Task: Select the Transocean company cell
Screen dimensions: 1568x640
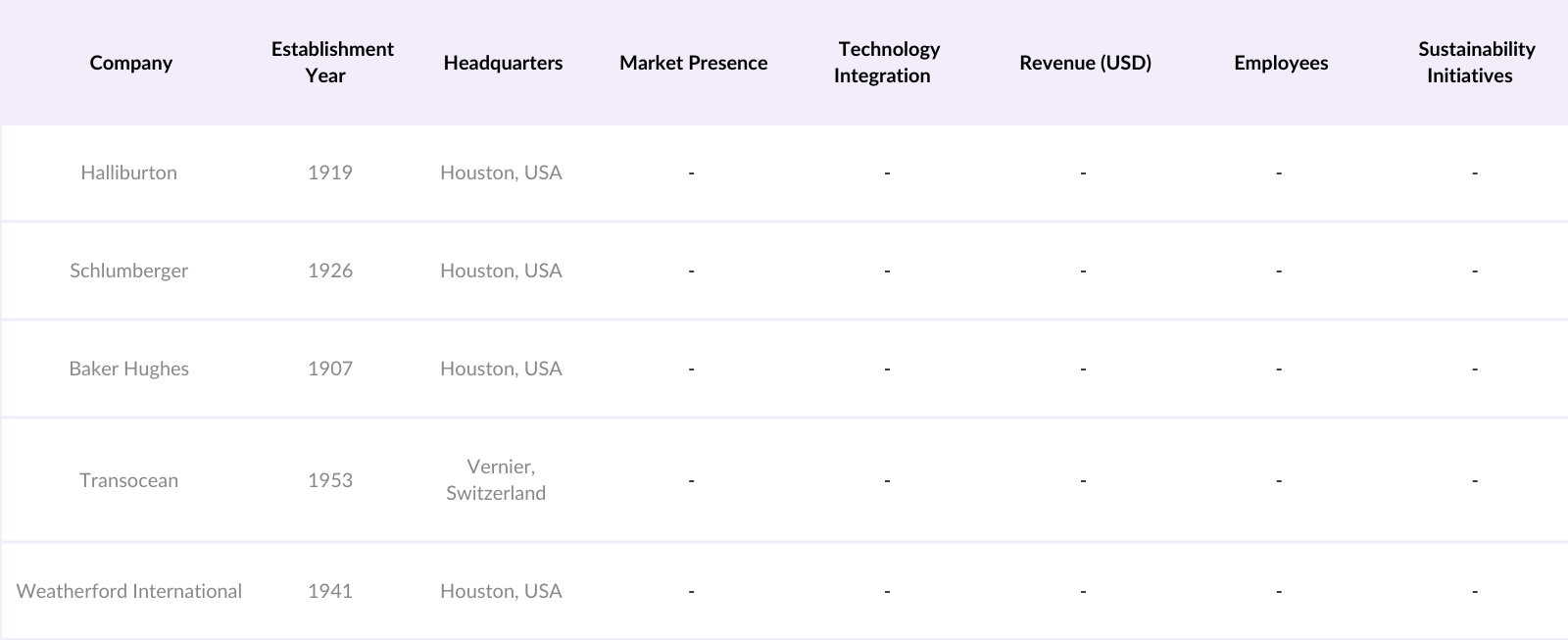Action: coord(128,480)
